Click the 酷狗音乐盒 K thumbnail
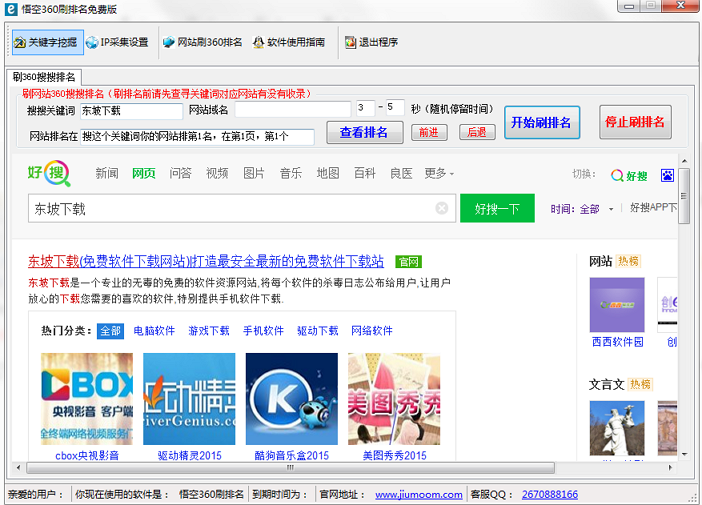The width and height of the screenshot is (702, 505). [291, 399]
